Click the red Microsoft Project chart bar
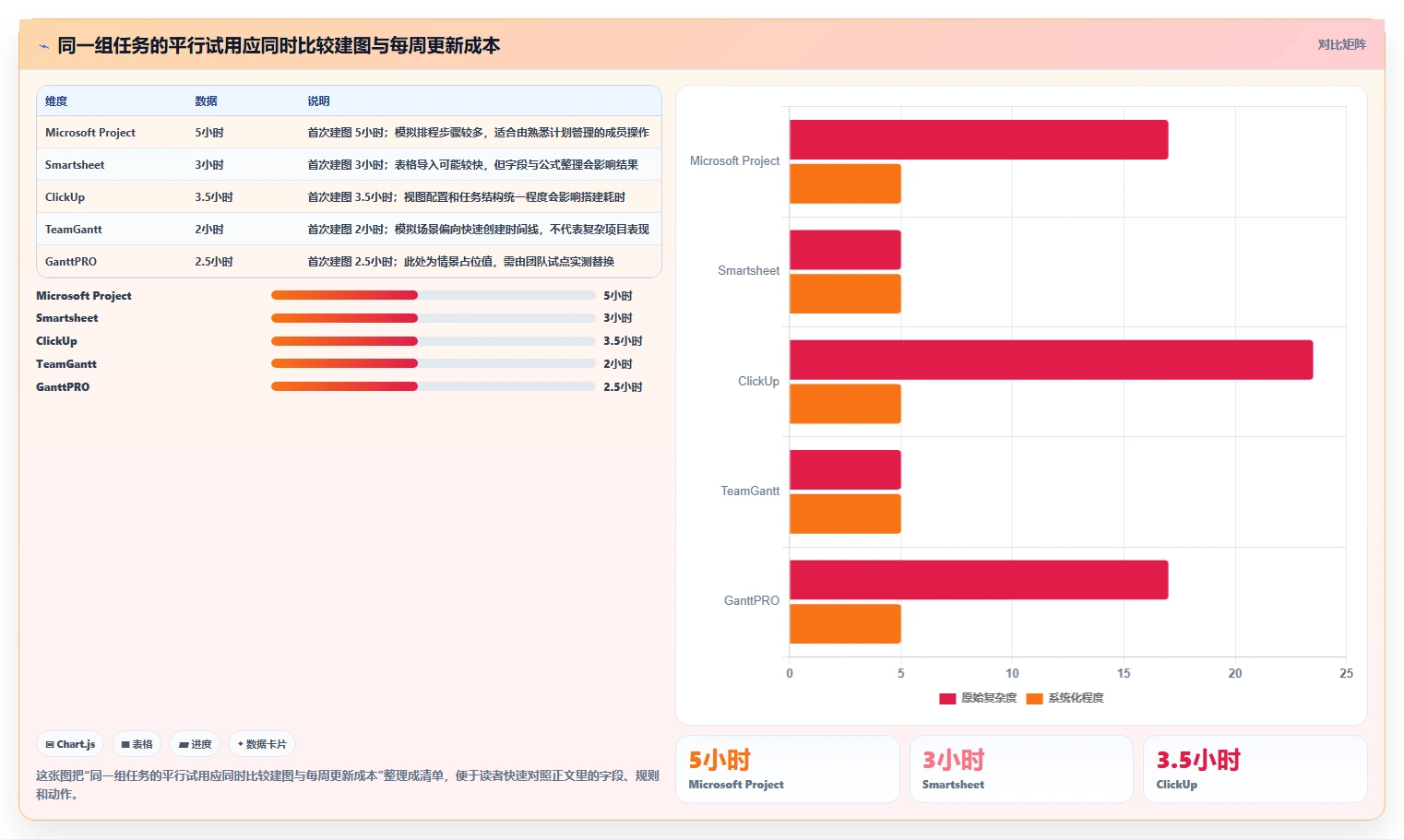The height and width of the screenshot is (840, 1404). (979, 139)
